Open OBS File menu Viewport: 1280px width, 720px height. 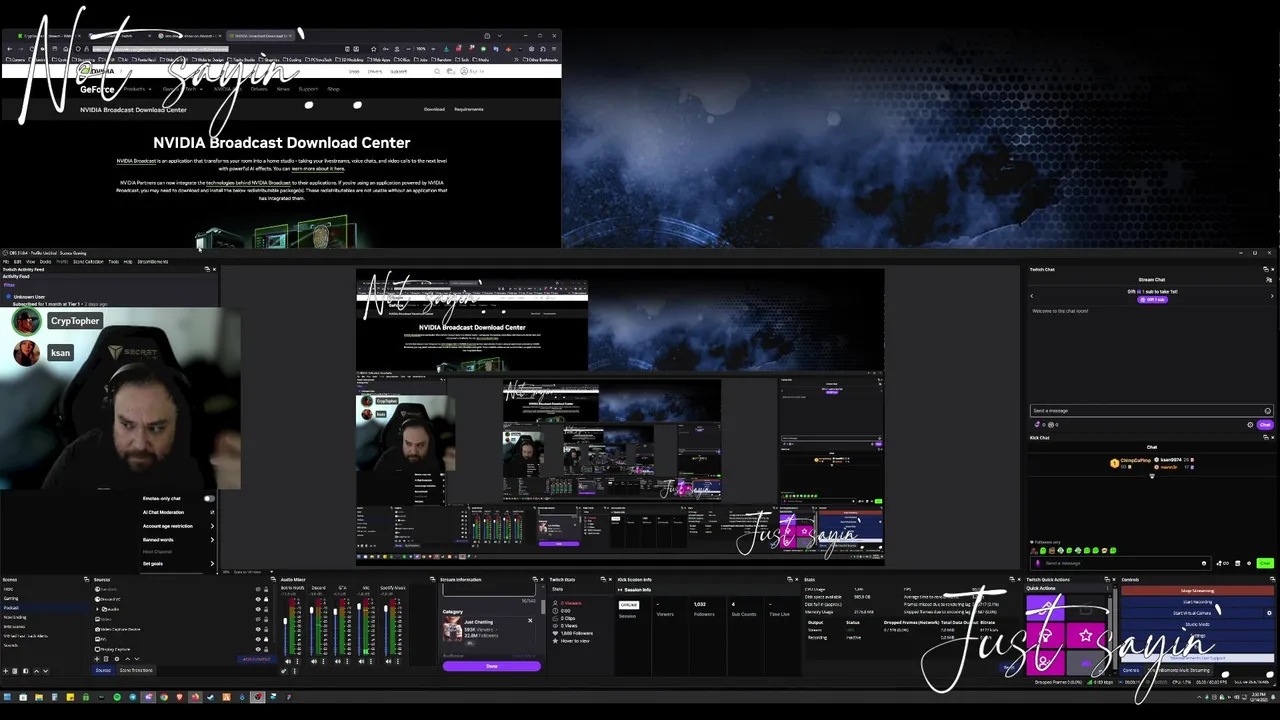(x=6, y=262)
